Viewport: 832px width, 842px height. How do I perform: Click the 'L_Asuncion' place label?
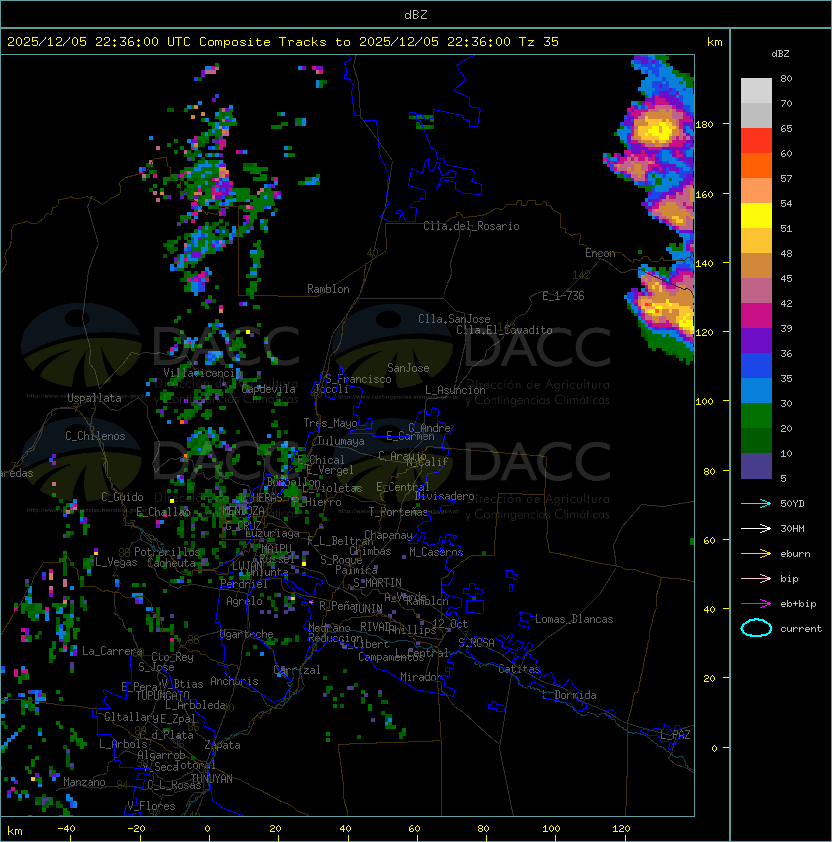coord(455,390)
